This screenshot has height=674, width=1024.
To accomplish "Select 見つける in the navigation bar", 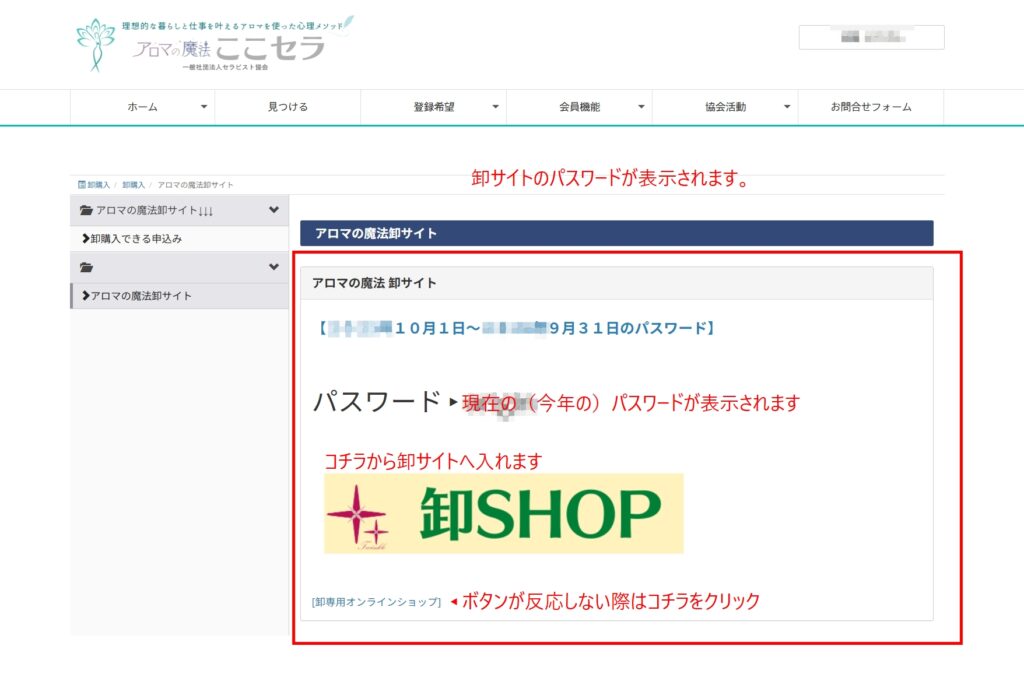I will pyautogui.click(x=288, y=107).
